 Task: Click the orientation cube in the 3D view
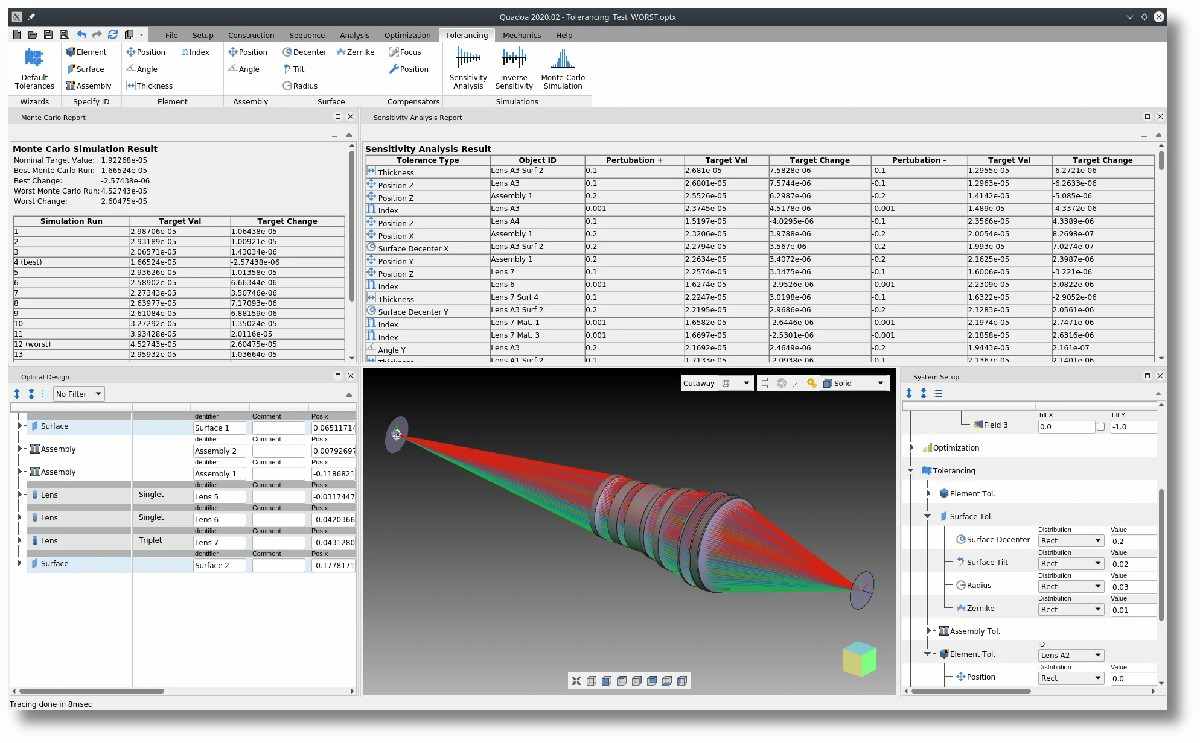(859, 658)
